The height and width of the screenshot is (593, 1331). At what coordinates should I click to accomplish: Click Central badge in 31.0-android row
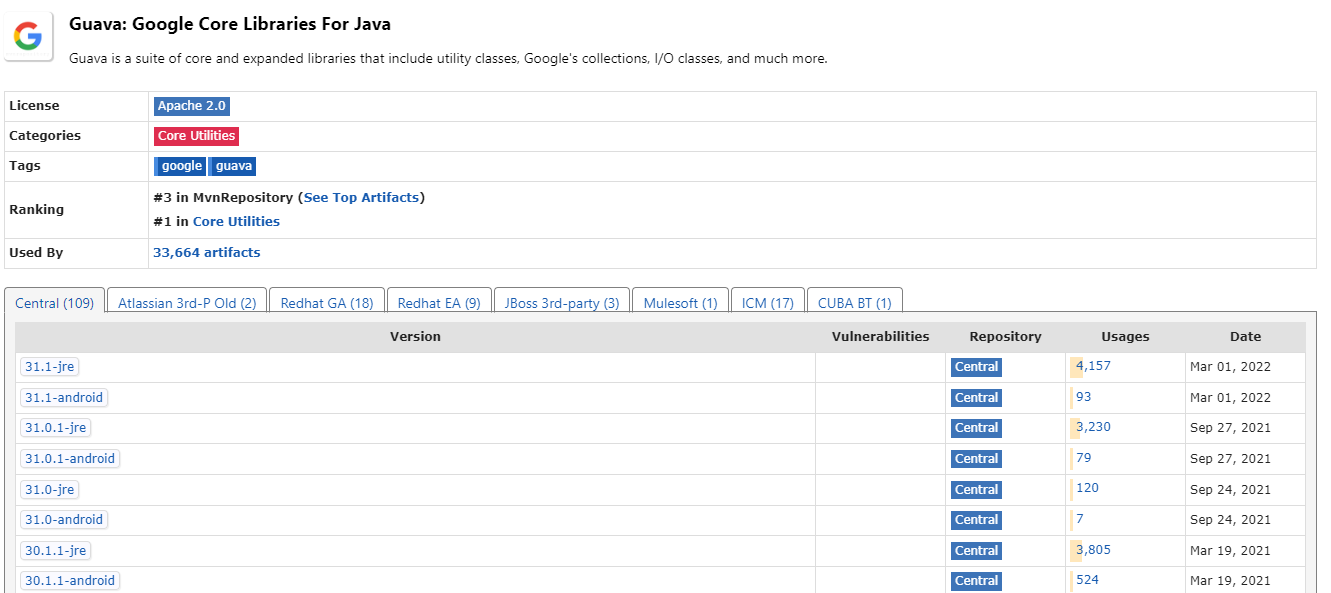tap(976, 520)
